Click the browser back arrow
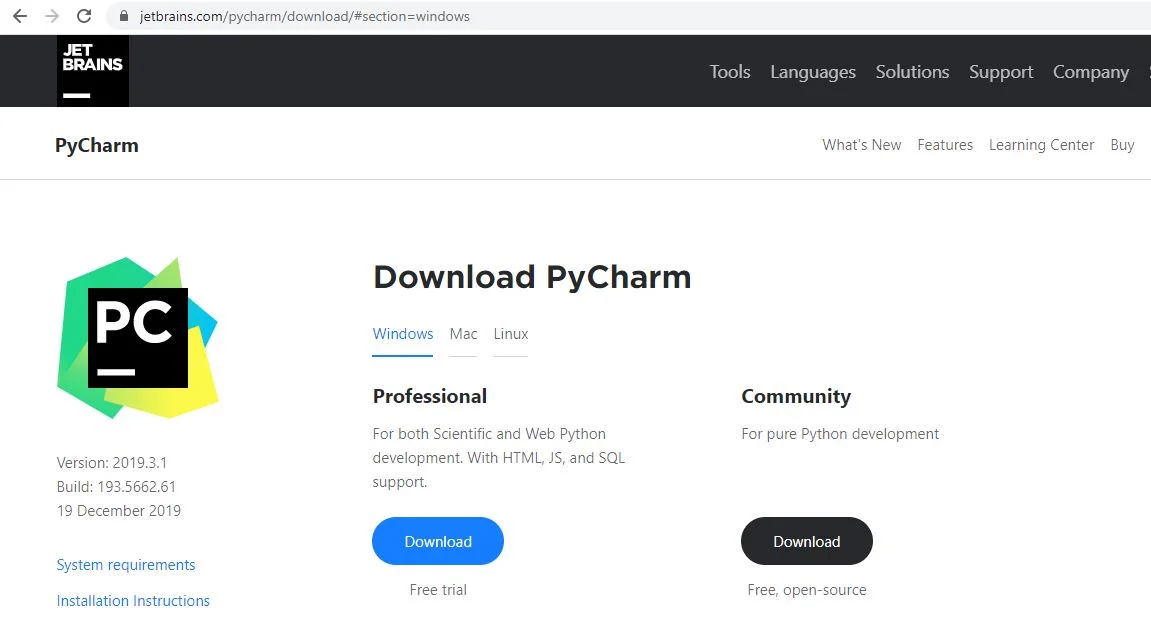Viewport: 1151px width, 623px height. pos(20,16)
